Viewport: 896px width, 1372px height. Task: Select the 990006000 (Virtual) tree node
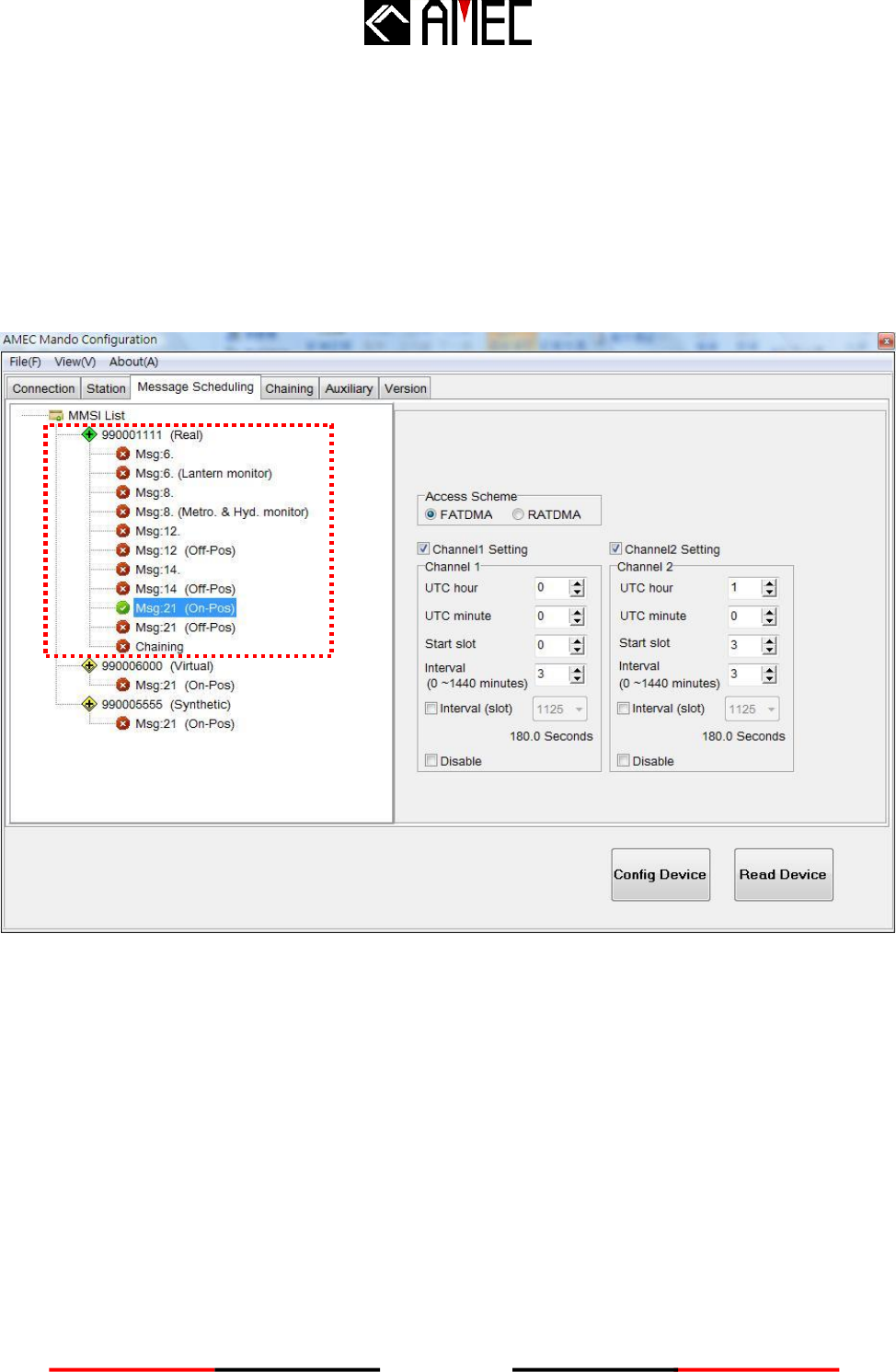[x=157, y=665]
